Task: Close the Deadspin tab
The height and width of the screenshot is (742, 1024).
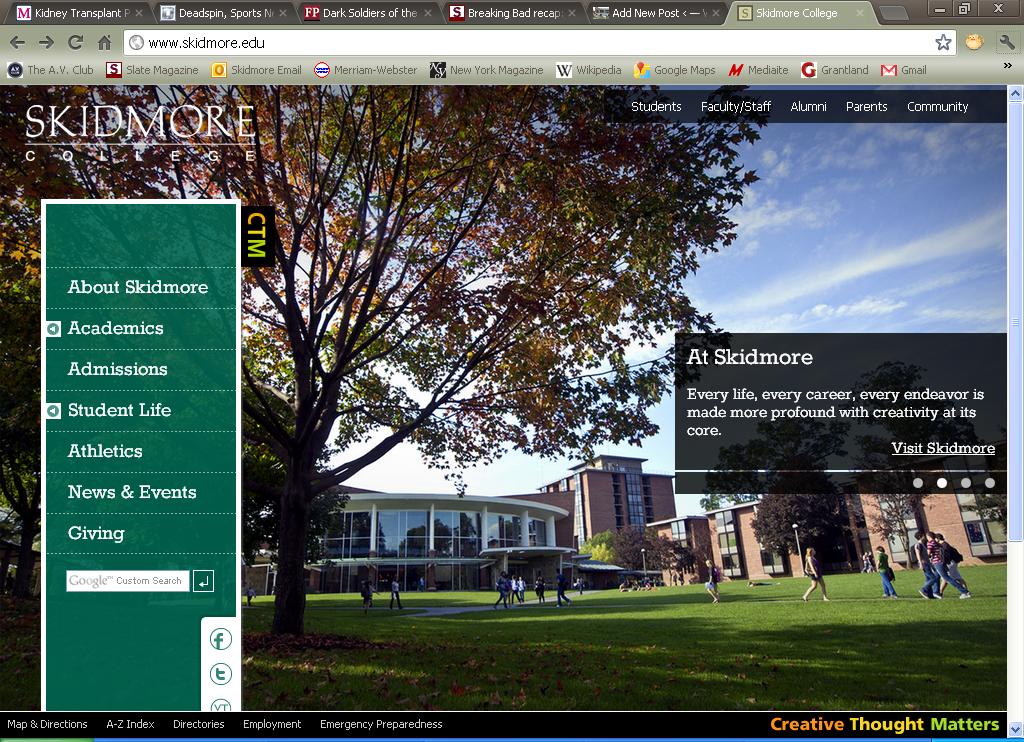Action: coord(283,12)
